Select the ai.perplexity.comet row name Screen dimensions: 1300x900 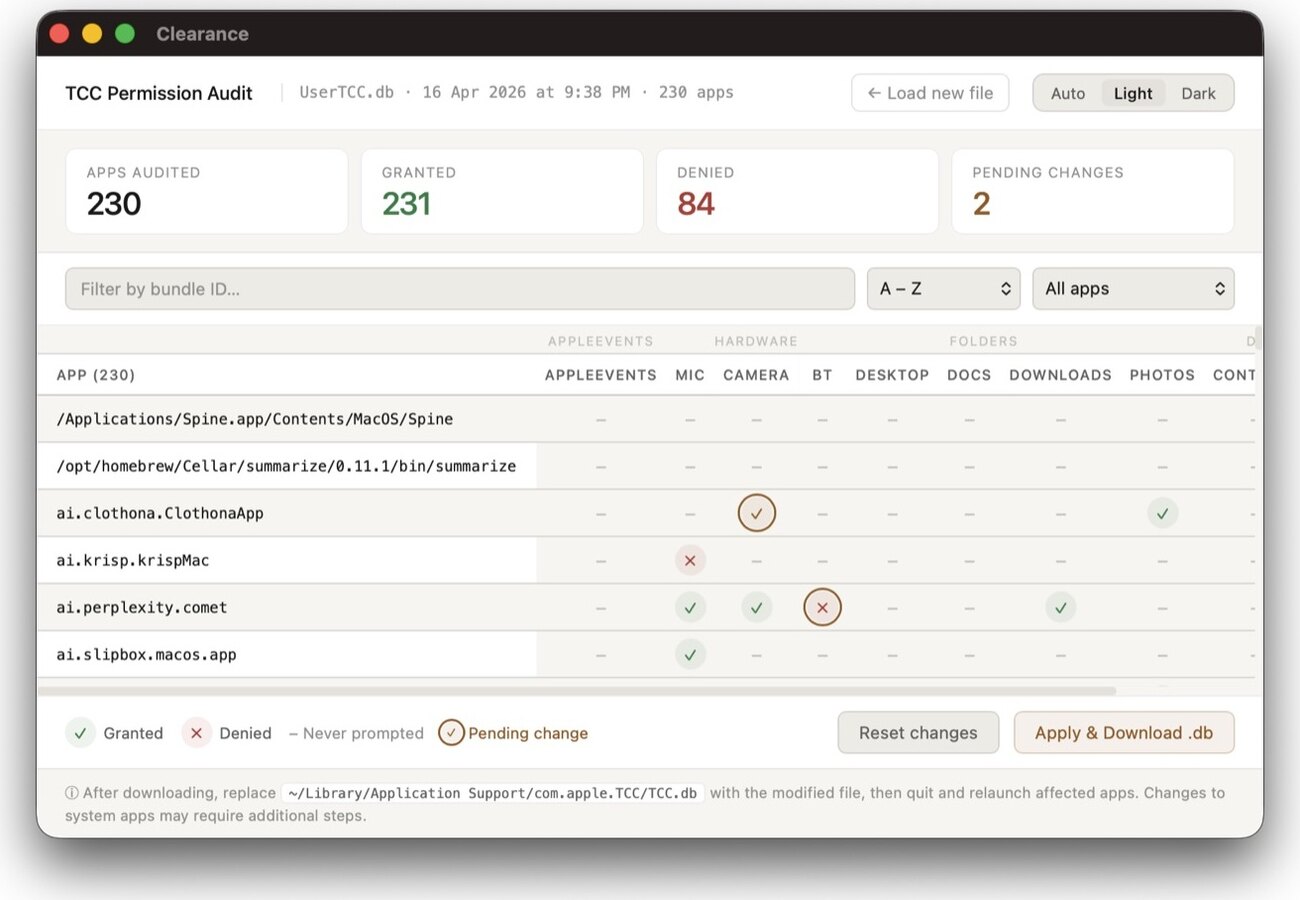(x=142, y=607)
